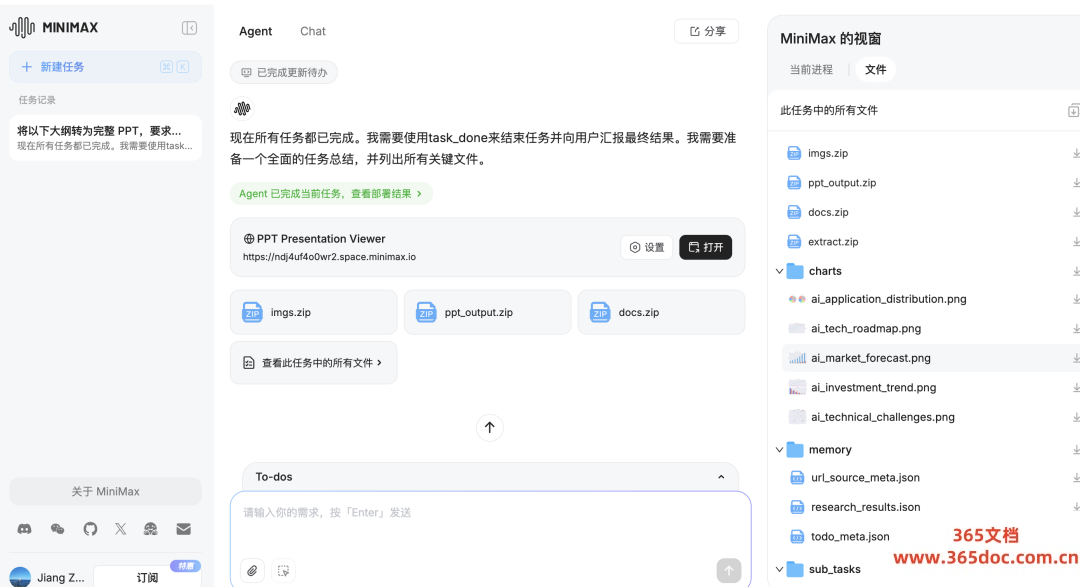
Task: Open the X (Twitter) icon
Action: tap(121, 529)
